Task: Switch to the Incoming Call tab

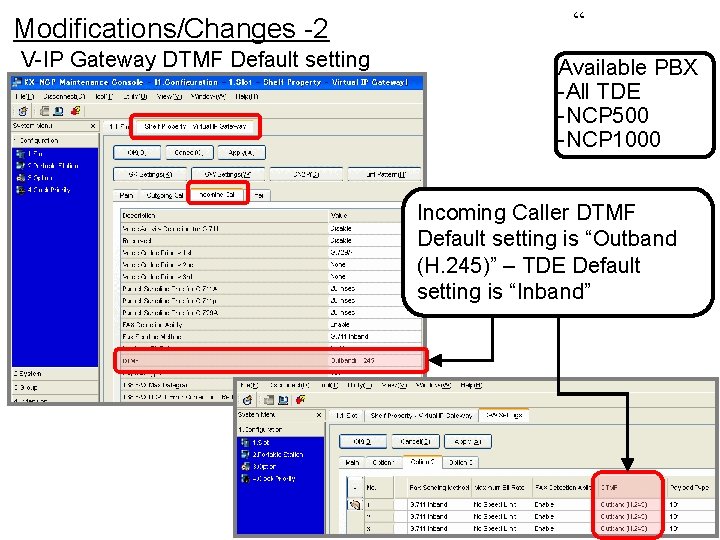Action: pos(217,195)
